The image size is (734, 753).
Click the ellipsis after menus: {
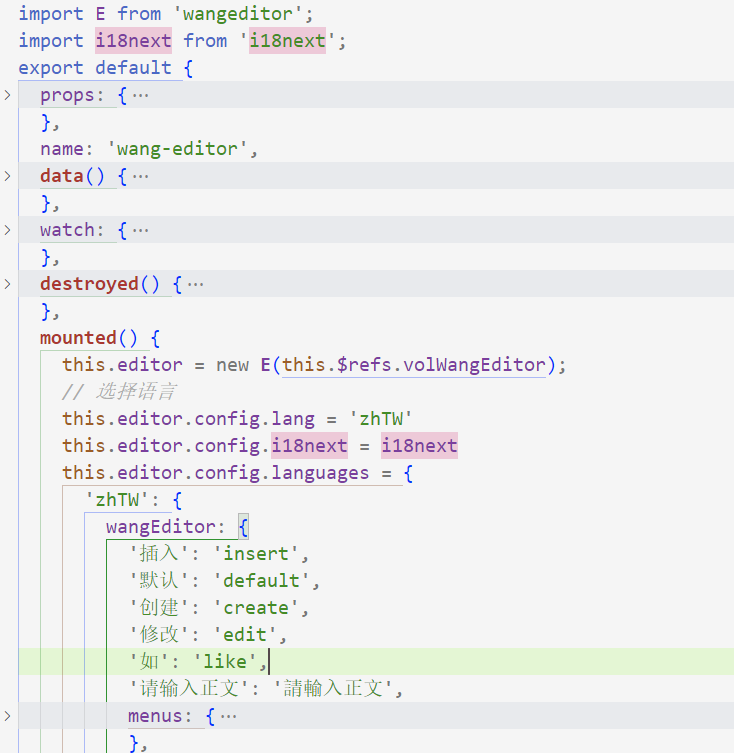pyautogui.click(x=228, y=717)
